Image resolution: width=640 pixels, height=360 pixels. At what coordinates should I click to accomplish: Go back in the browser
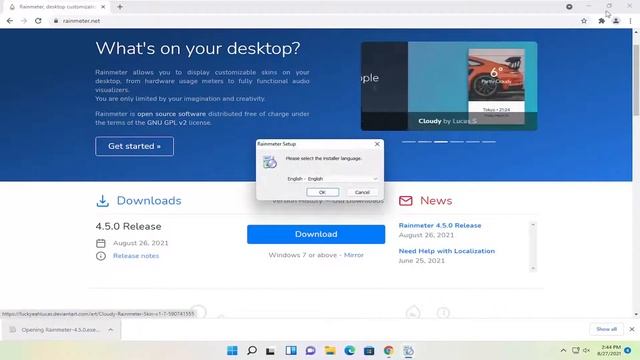click(10, 21)
